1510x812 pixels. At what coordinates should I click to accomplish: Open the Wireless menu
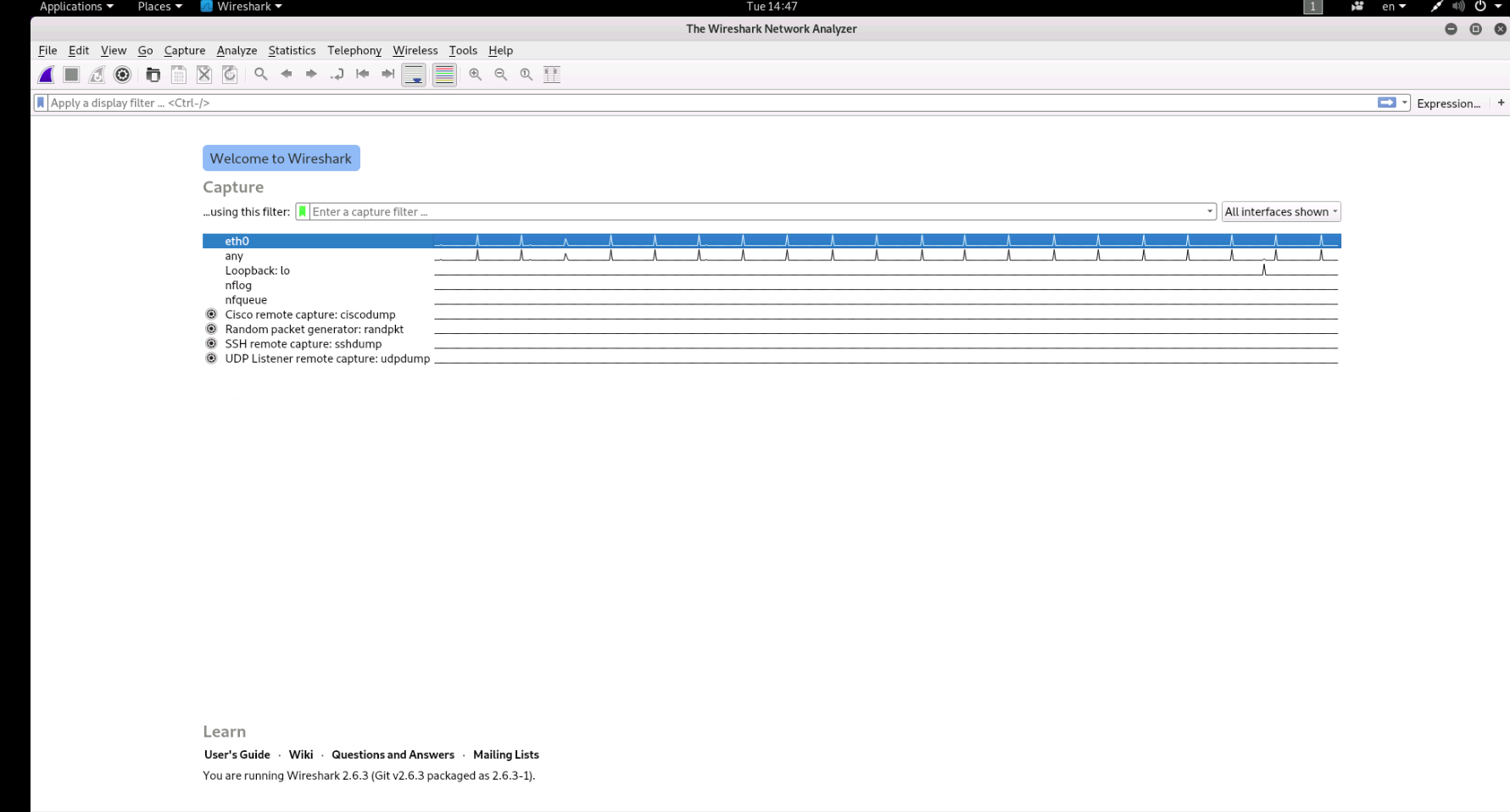click(415, 51)
